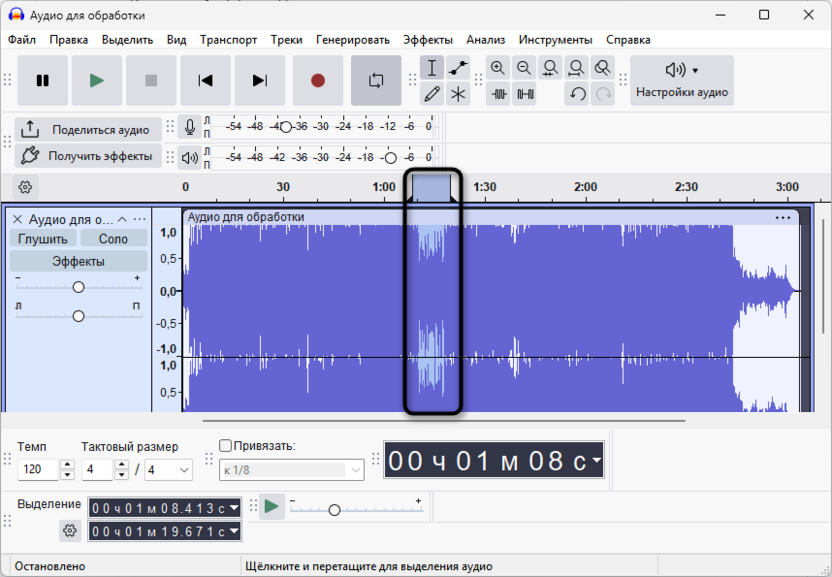Click Fit Selection to Width icon
The image size is (832, 577).
[549, 67]
